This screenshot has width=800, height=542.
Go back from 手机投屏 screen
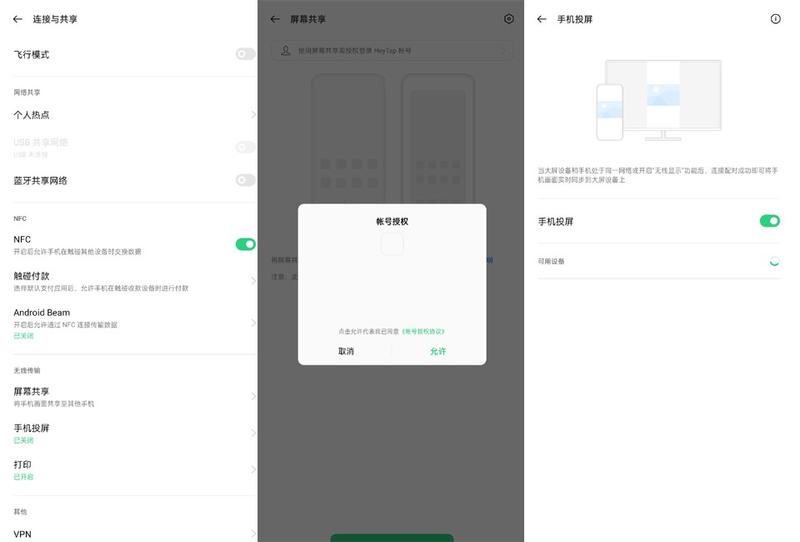[542, 19]
